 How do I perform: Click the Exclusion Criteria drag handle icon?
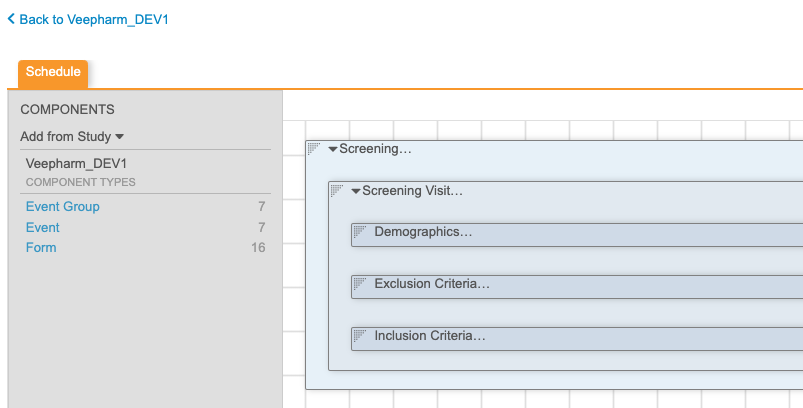360,283
